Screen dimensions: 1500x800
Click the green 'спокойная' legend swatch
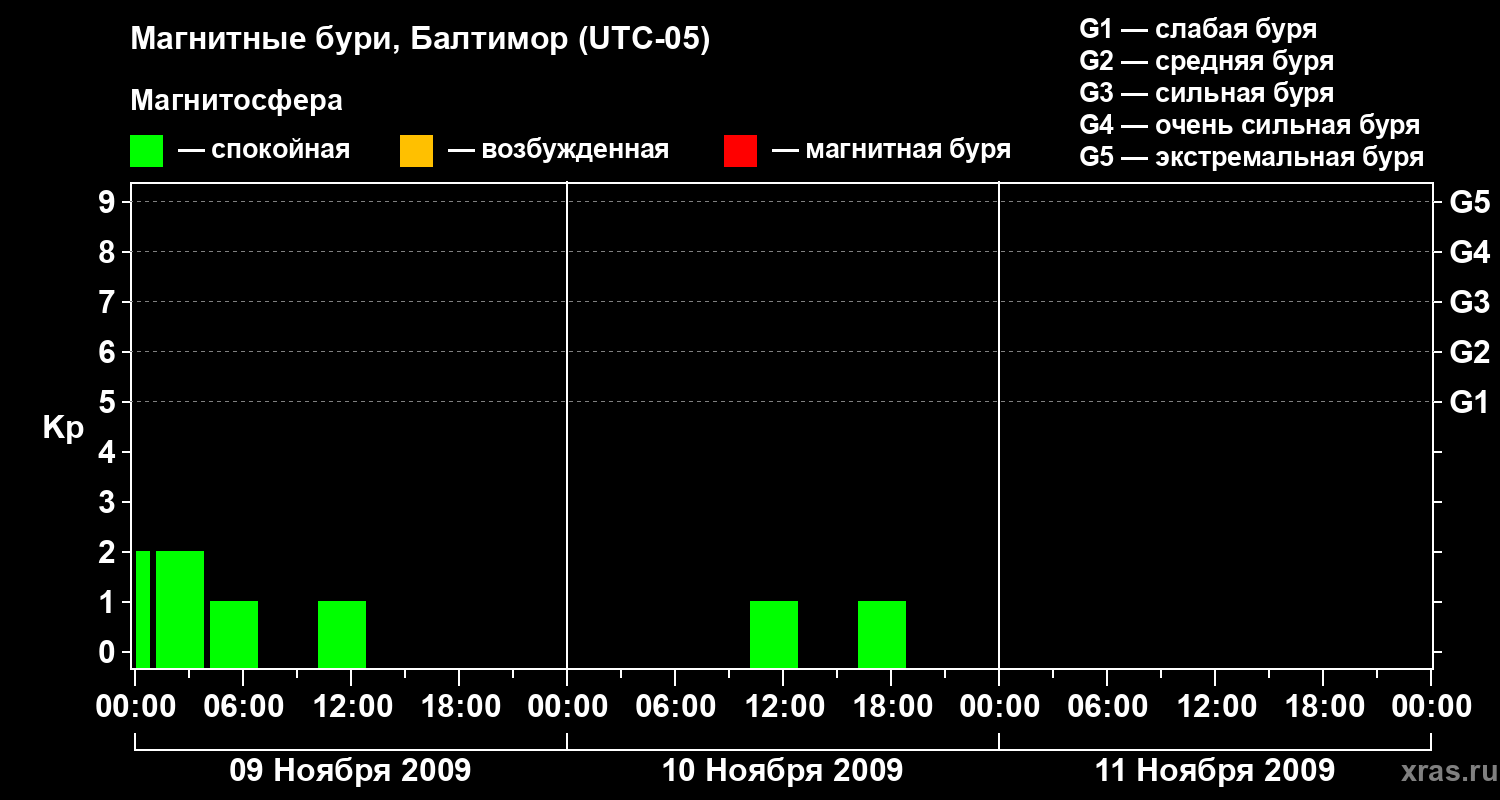click(x=146, y=151)
